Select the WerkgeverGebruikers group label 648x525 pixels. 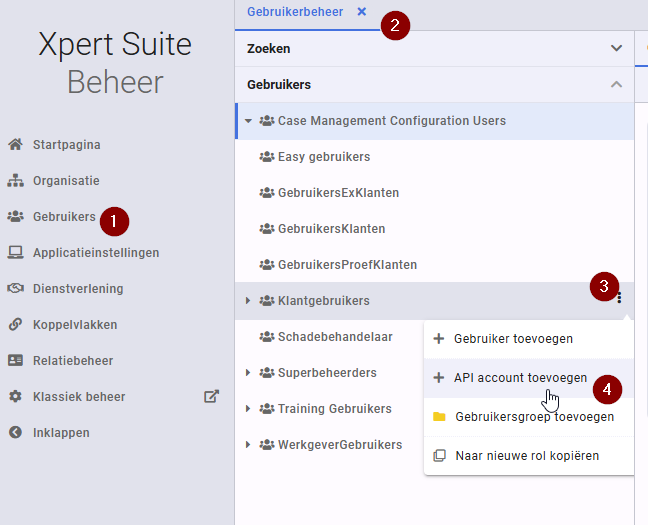340,445
